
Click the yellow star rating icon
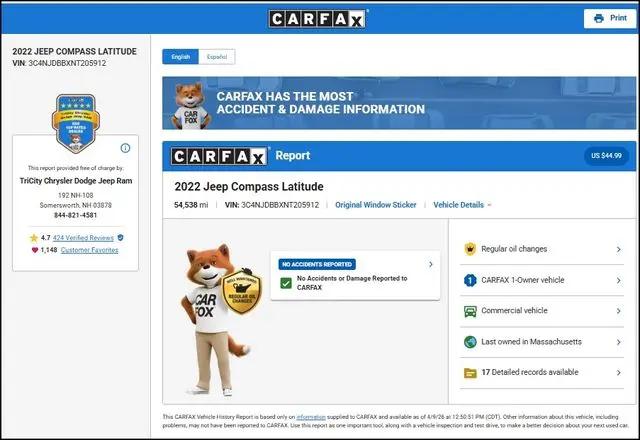click(x=34, y=238)
